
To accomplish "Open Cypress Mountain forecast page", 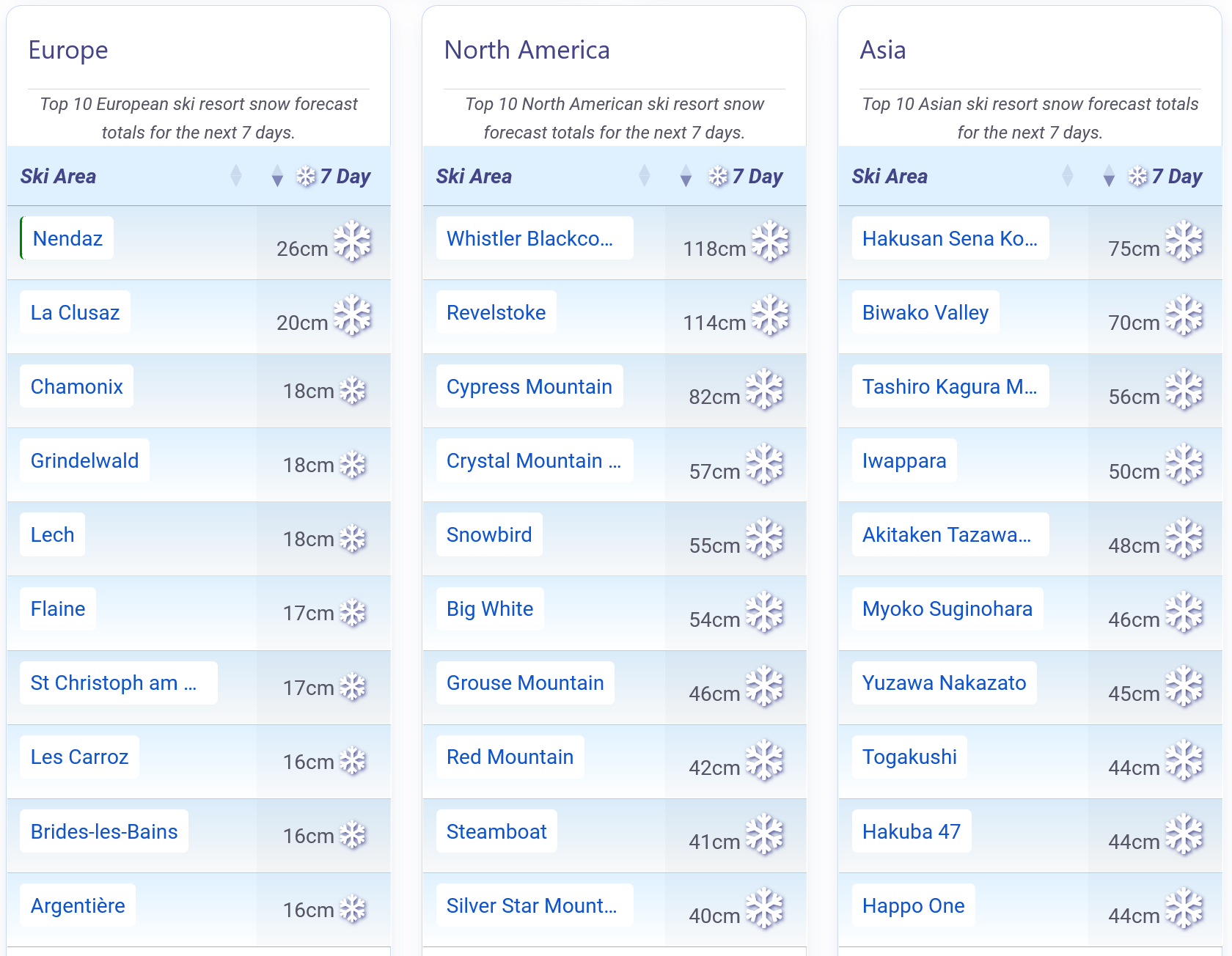I will (x=529, y=386).
